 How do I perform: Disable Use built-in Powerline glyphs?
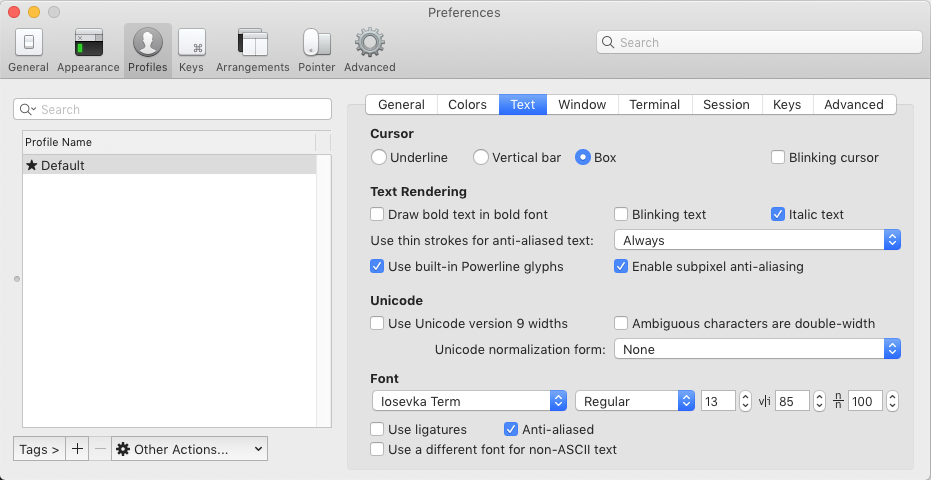(377, 266)
